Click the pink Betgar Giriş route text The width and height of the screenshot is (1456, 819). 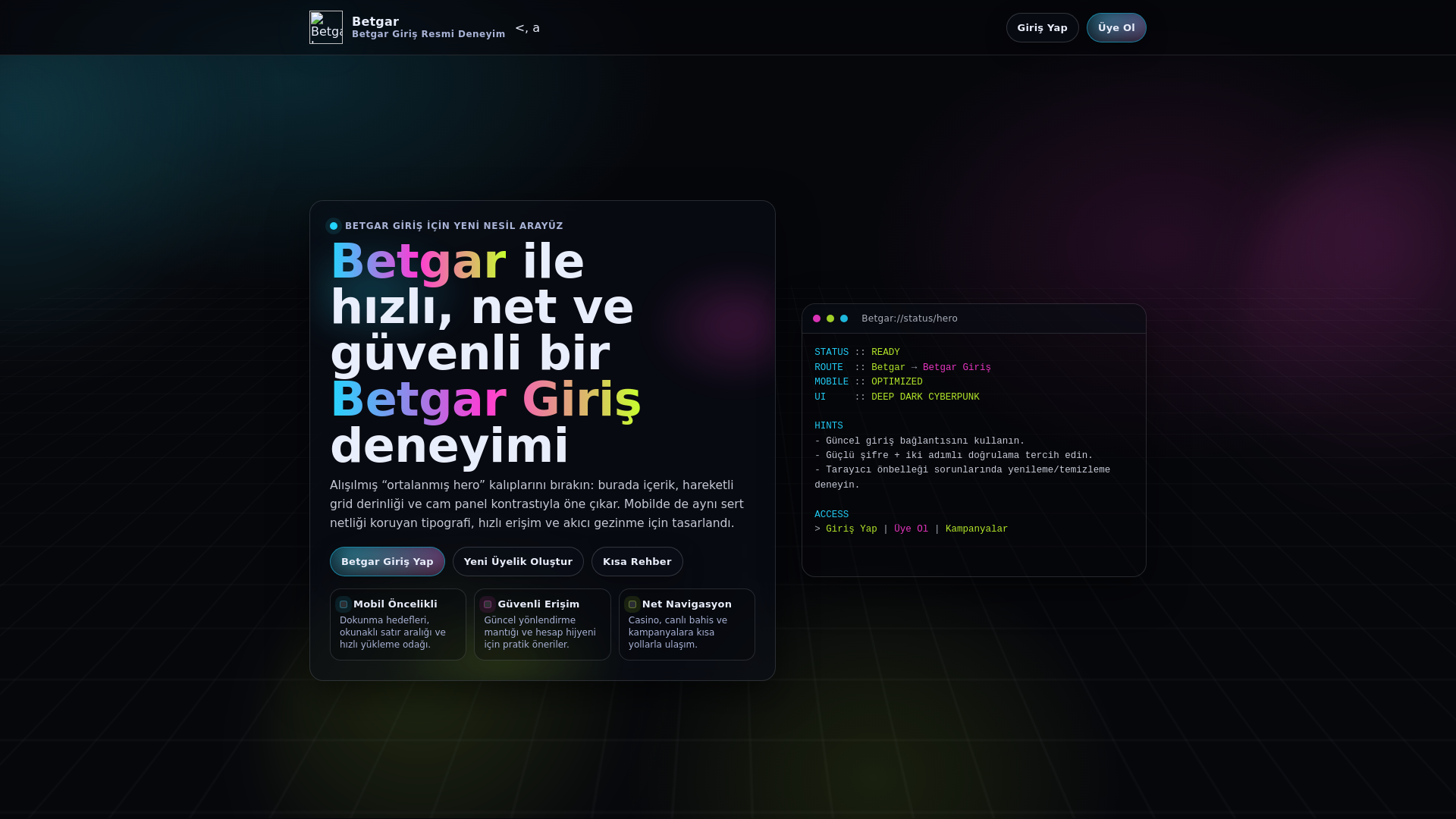click(x=957, y=368)
